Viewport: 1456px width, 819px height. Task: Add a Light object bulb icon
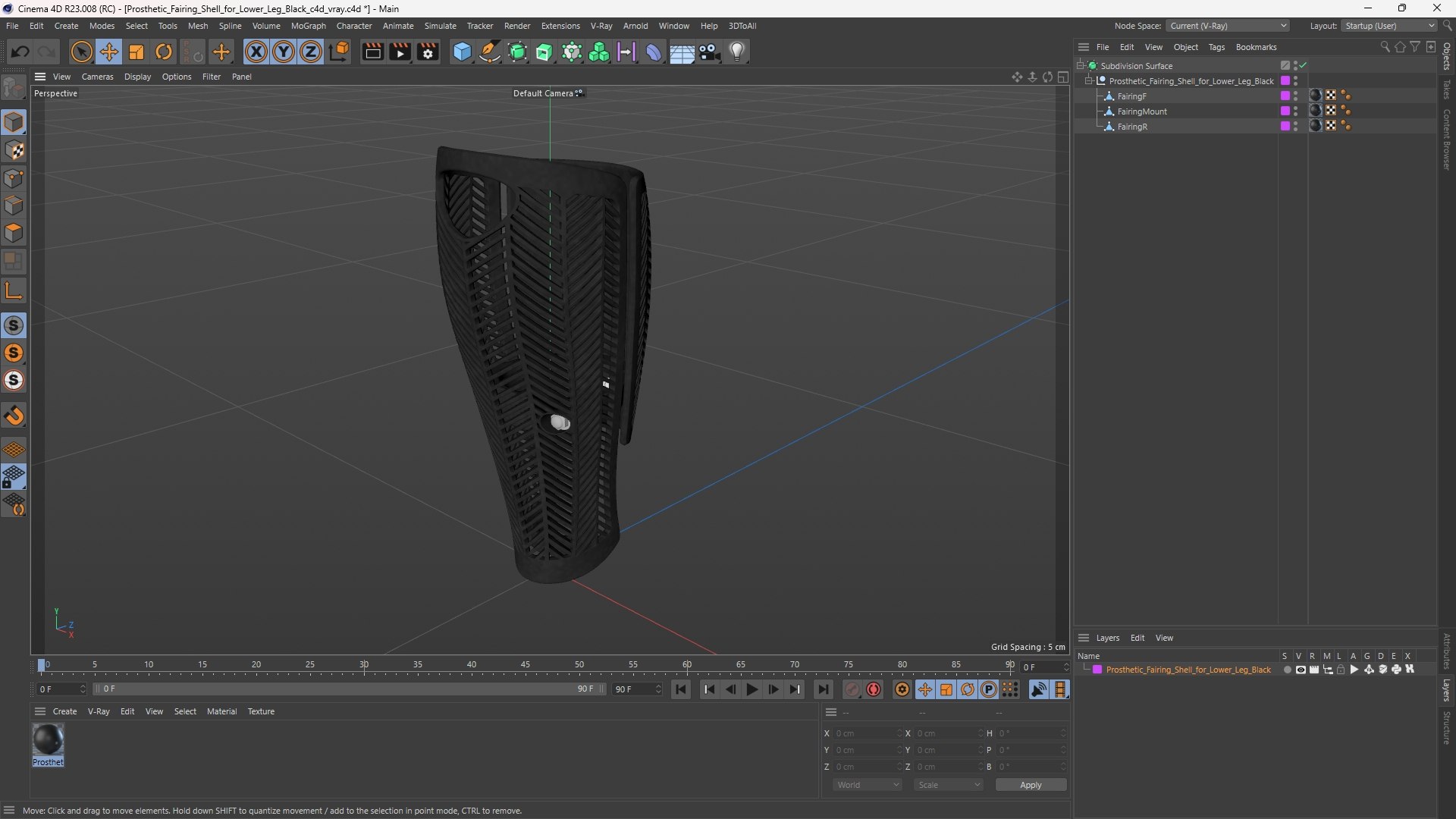737,52
